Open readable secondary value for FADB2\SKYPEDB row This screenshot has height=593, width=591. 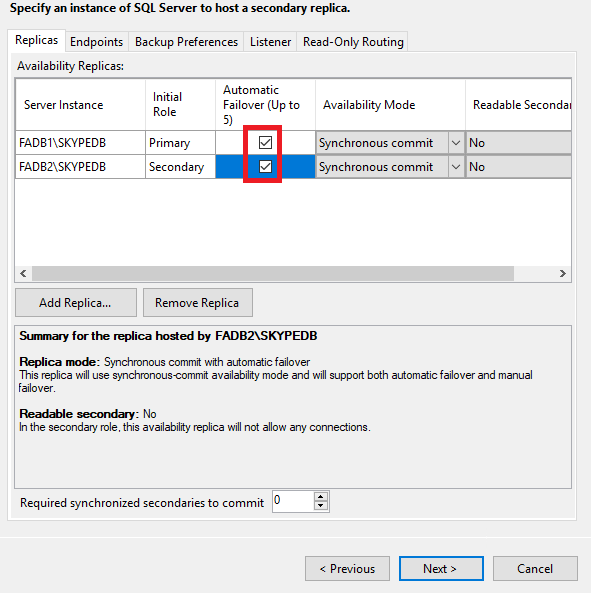(518, 167)
